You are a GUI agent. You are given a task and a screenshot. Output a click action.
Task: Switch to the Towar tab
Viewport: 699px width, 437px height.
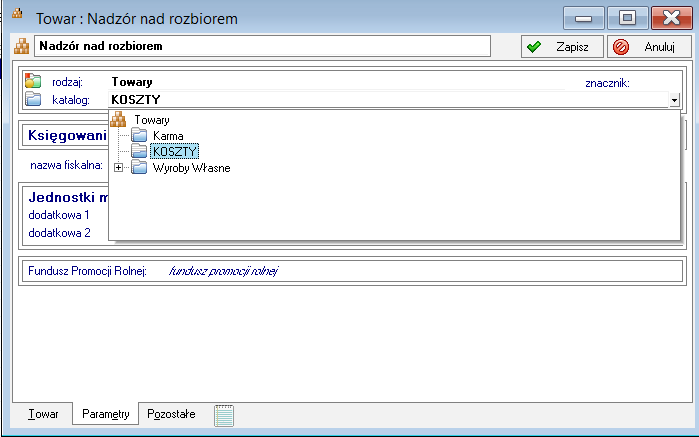[43, 414]
